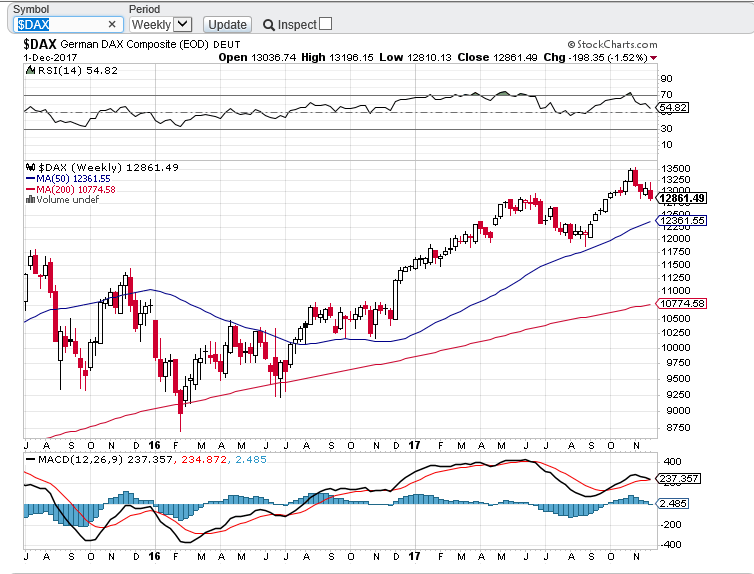Screen dimensions: 754x574
Task: Click the 11500 price axis label
Action: point(676,264)
